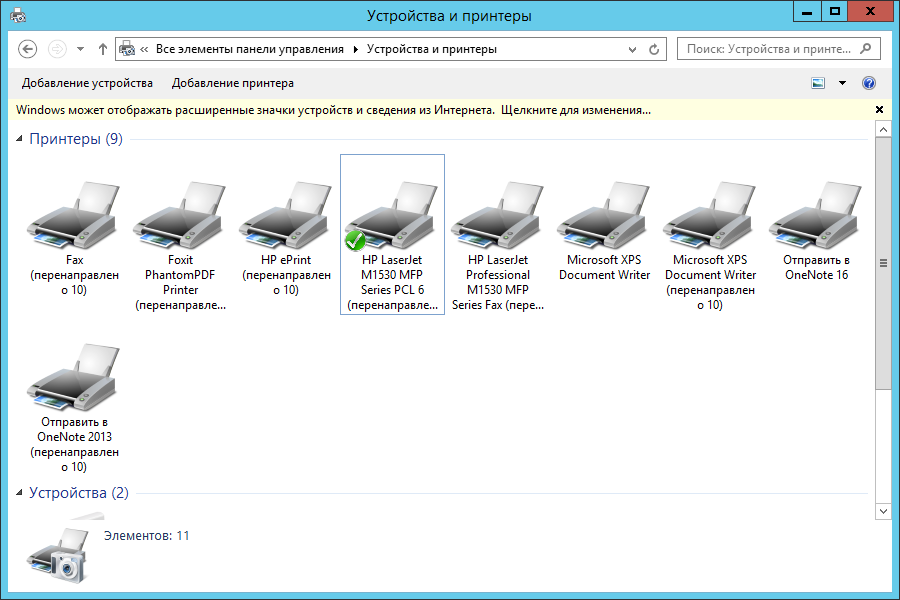Image resolution: width=900 pixels, height=600 pixels.
Task: Click the Элементов: 11 status text
Action: pyautogui.click(x=146, y=536)
